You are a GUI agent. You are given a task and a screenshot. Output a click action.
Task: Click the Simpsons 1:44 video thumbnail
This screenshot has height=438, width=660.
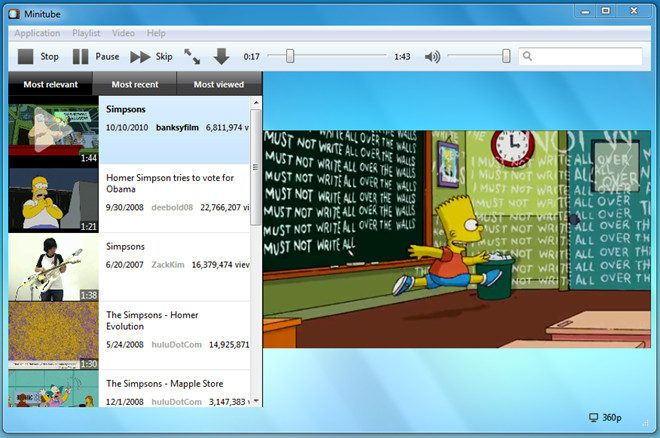tap(53, 130)
